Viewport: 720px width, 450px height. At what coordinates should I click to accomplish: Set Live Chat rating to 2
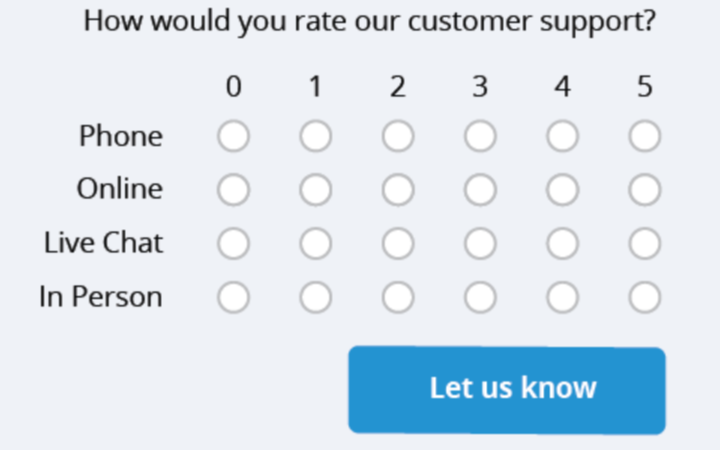coord(398,243)
